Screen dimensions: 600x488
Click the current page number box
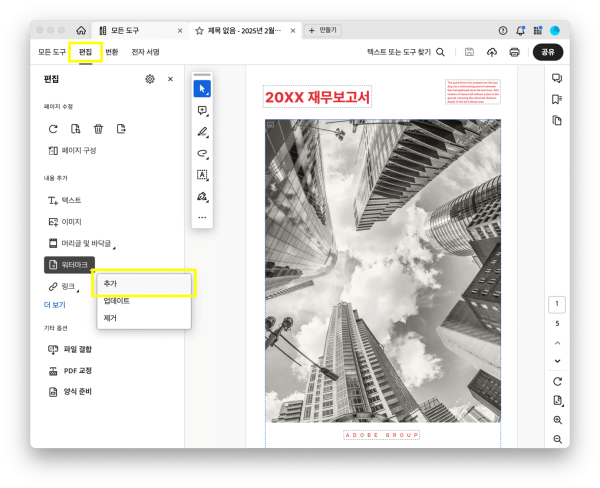click(557, 304)
